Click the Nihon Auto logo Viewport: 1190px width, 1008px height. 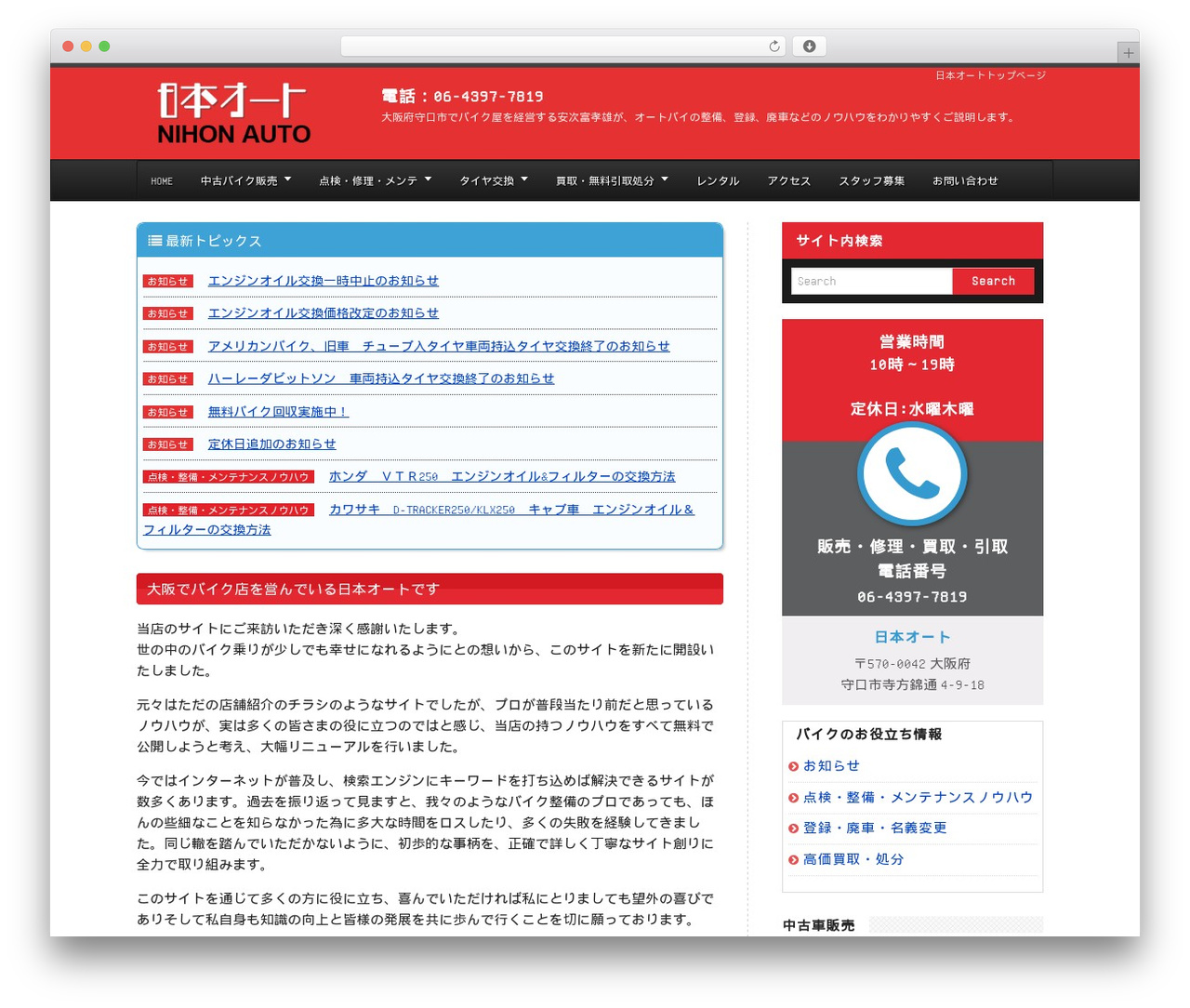click(234, 113)
